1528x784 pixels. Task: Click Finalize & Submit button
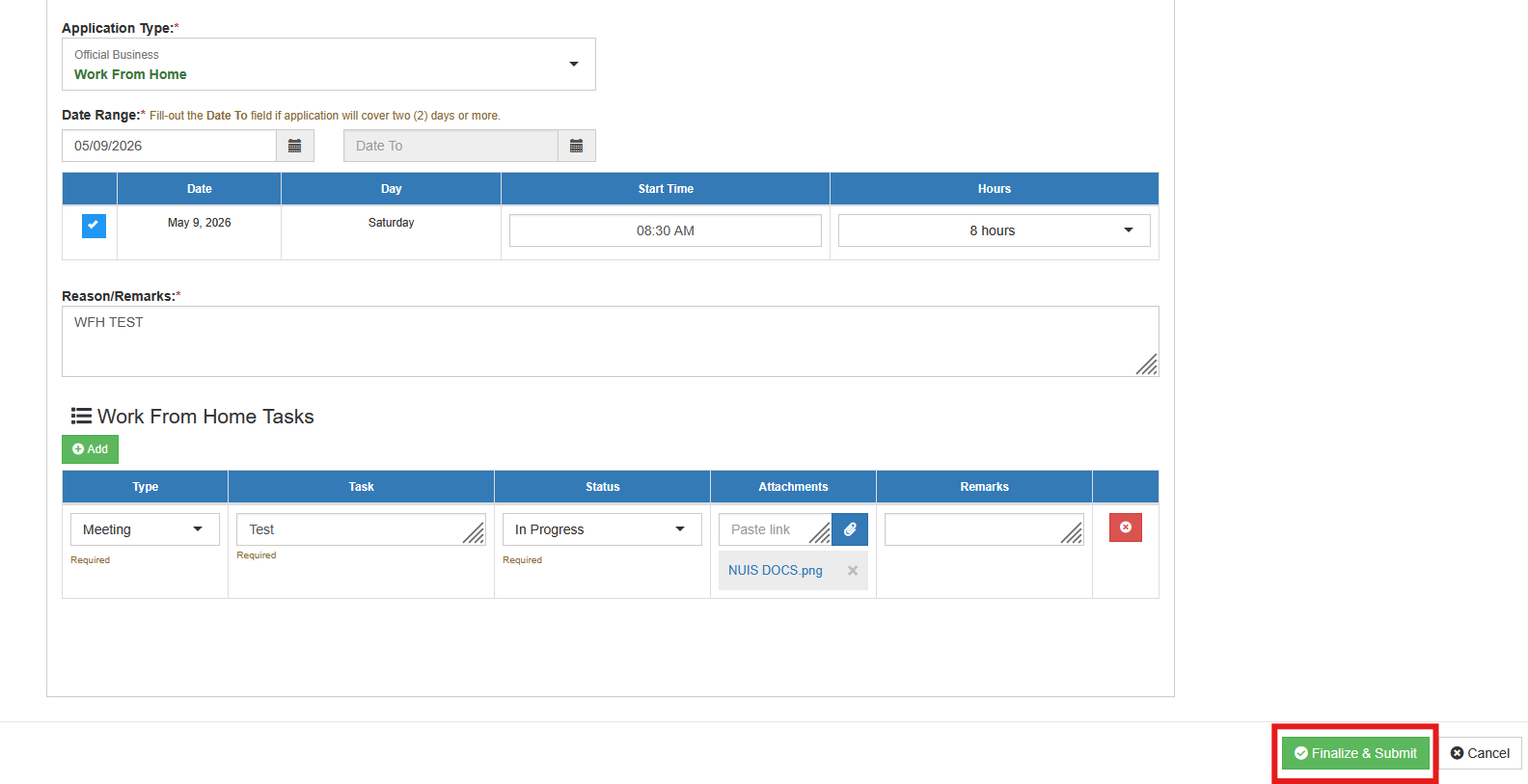[1355, 753]
